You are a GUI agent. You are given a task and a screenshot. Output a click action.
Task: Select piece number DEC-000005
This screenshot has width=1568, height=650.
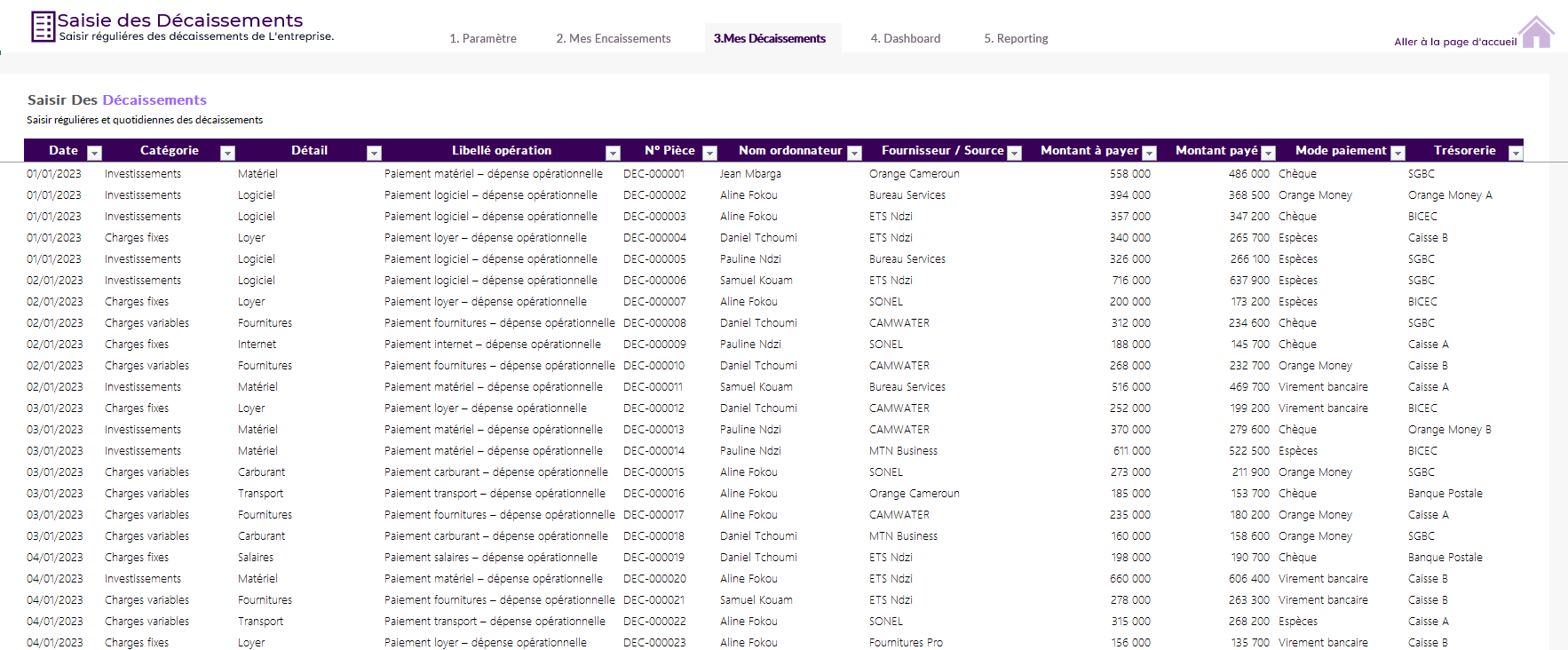coord(654,259)
